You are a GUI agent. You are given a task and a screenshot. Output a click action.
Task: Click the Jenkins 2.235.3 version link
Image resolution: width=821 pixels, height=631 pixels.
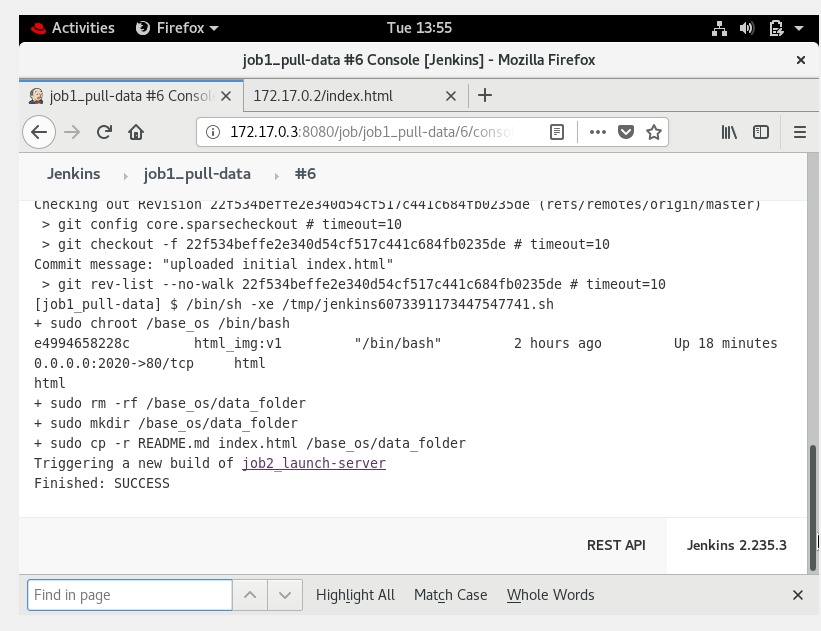[736, 545]
